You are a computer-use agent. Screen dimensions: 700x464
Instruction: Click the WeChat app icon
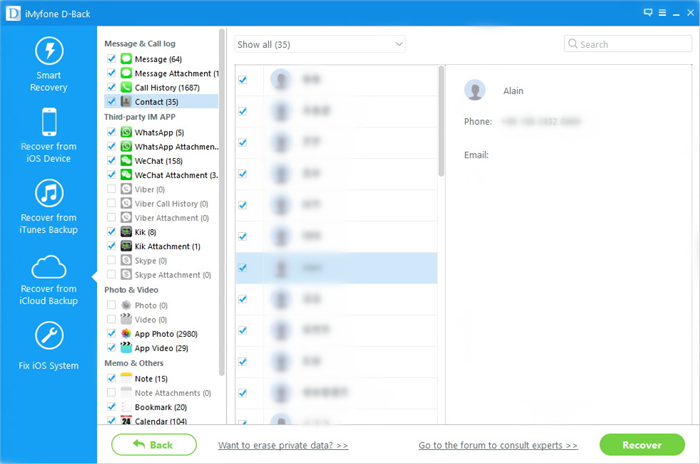pos(126,161)
